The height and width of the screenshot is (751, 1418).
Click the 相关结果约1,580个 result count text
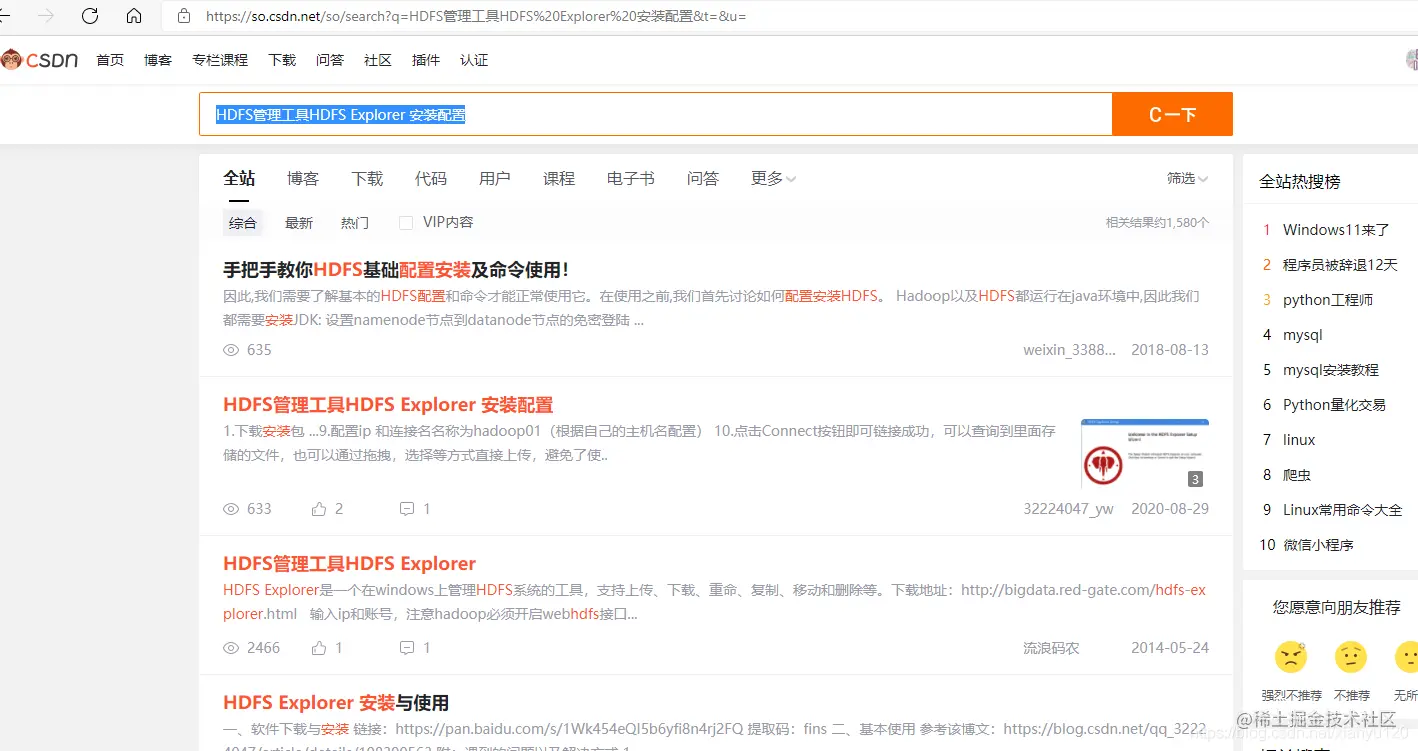click(1157, 223)
